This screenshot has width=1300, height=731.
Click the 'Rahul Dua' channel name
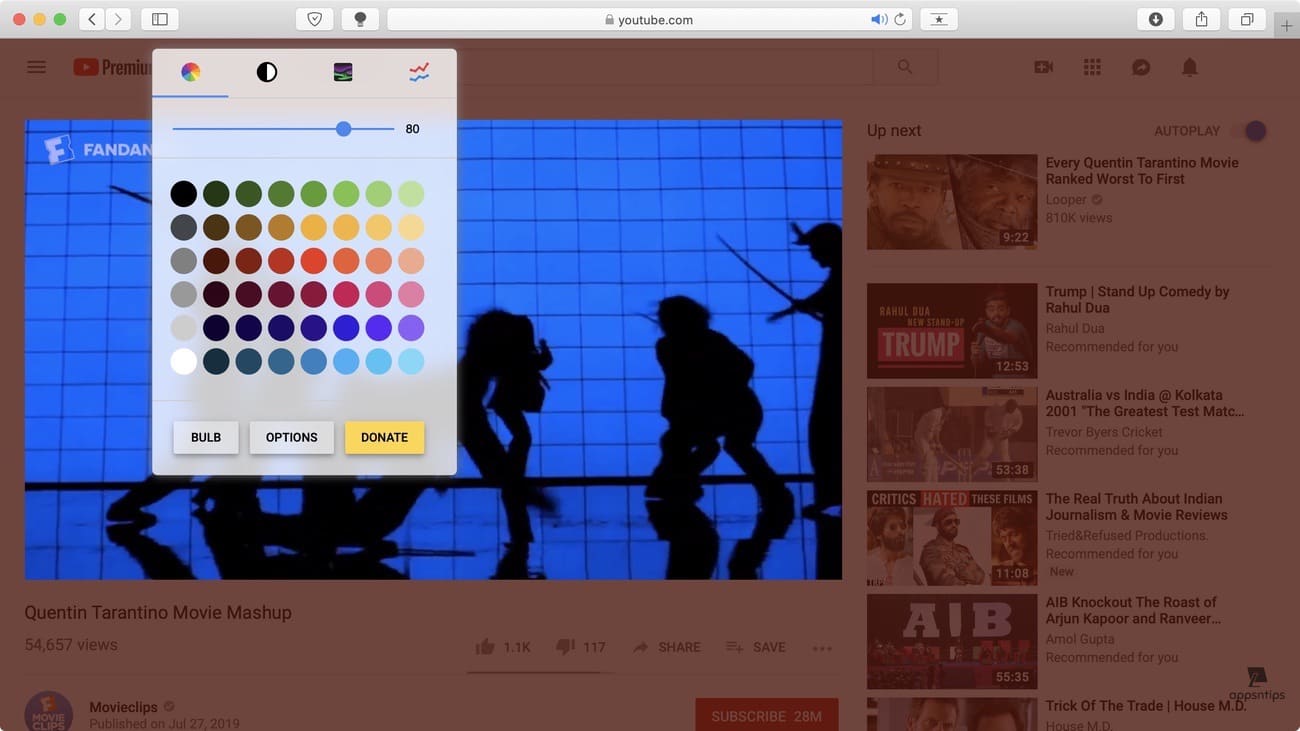click(1075, 328)
